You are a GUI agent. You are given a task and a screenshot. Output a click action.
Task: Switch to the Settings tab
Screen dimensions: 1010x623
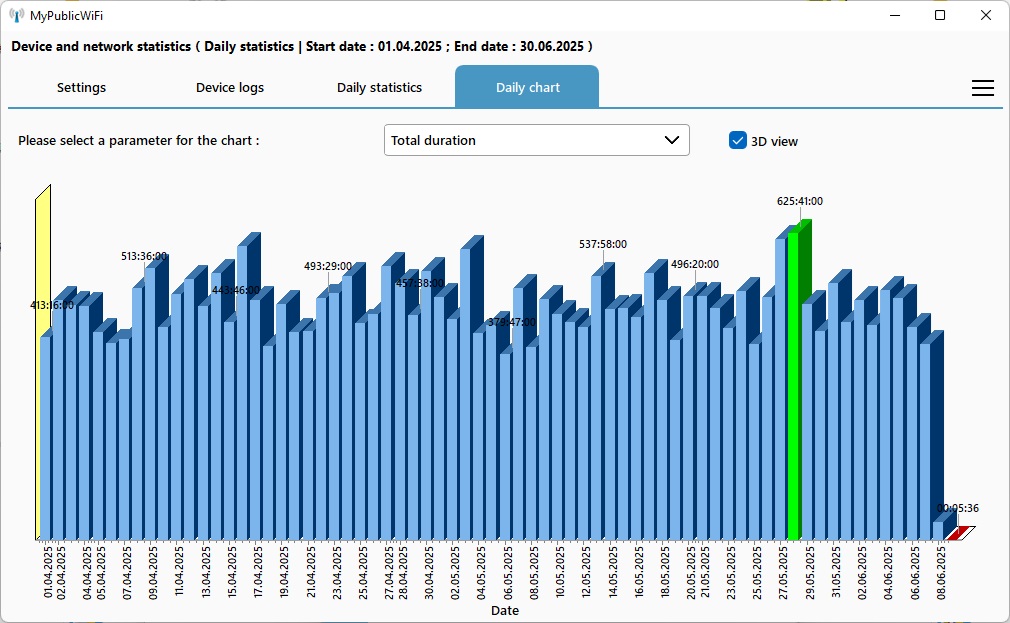pos(81,88)
